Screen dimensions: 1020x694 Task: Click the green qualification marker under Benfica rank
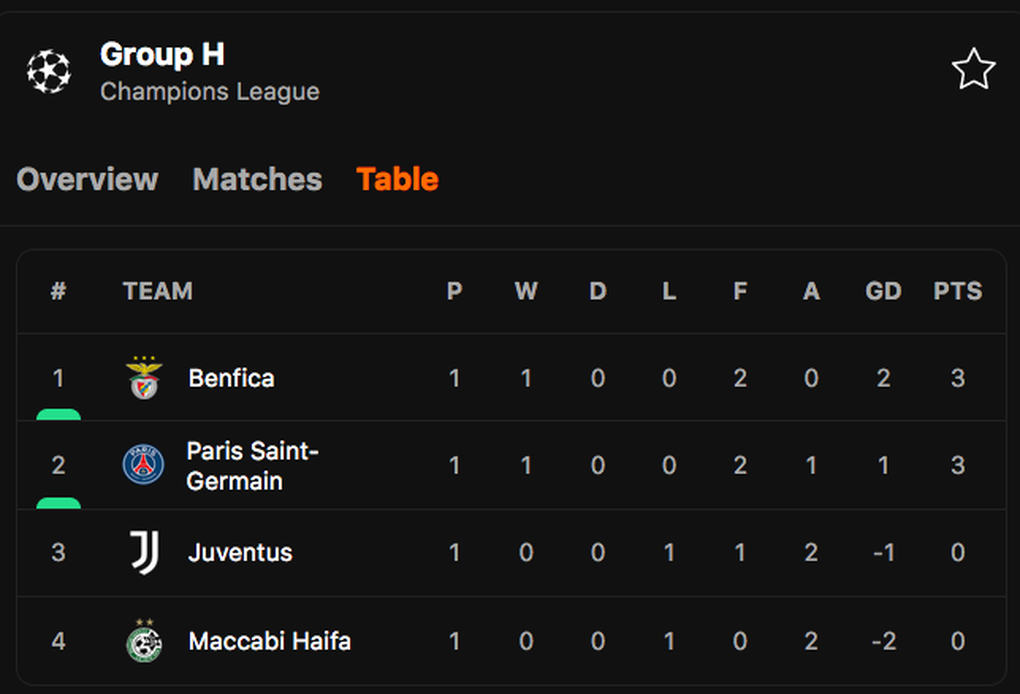point(59,414)
